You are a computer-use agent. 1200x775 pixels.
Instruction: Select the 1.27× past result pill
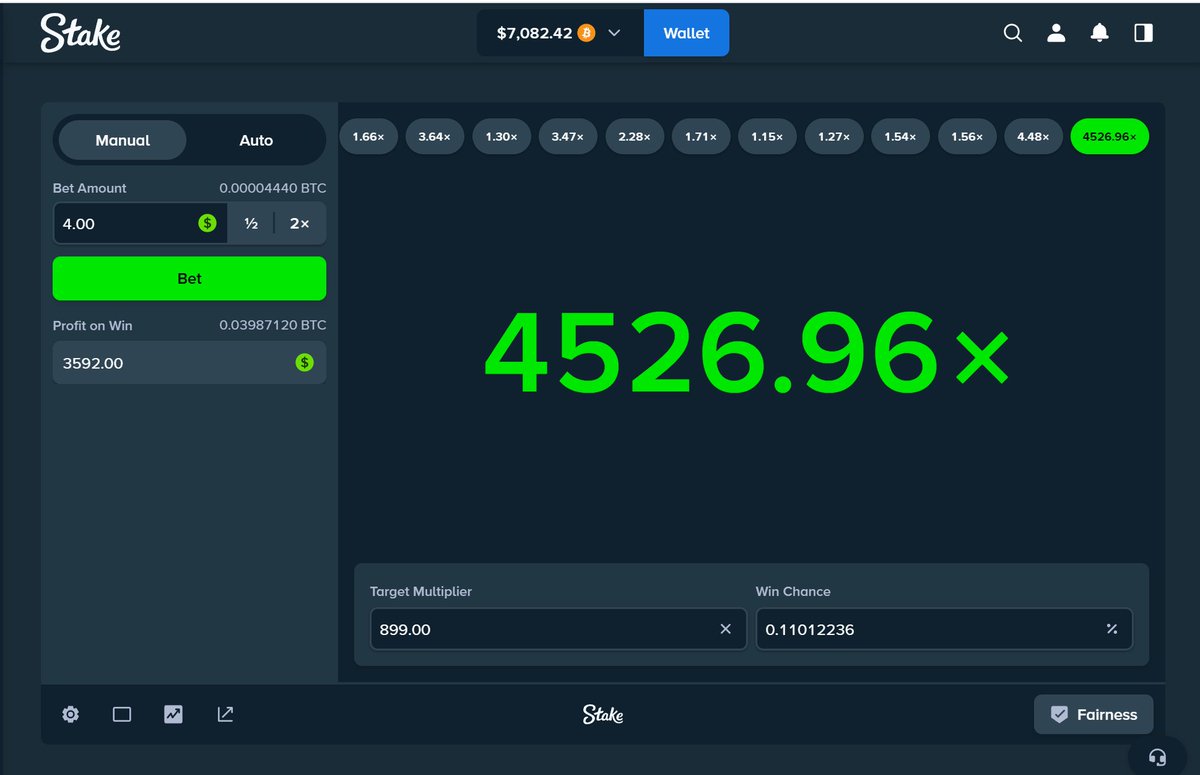click(834, 136)
